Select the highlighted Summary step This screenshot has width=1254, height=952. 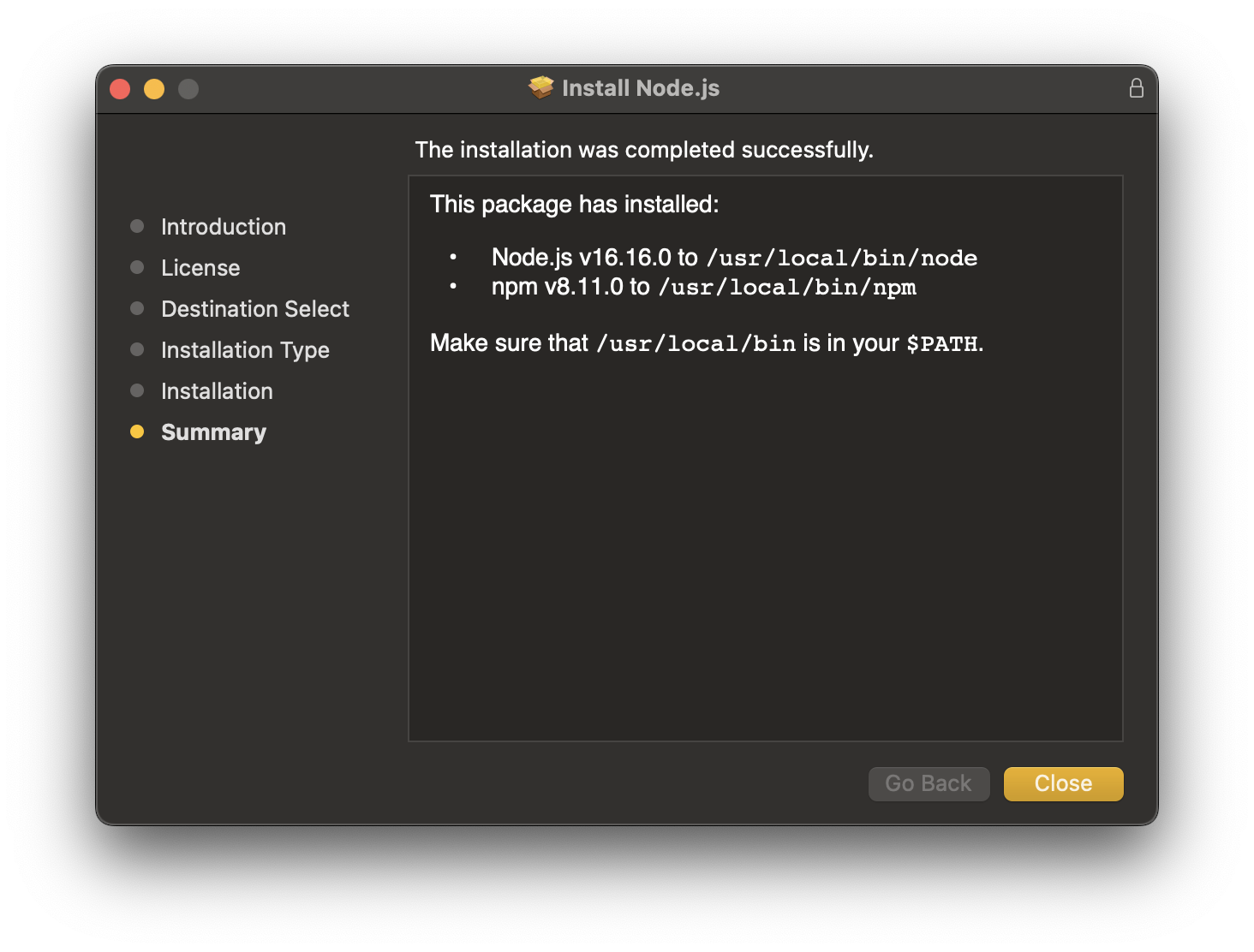coord(213,432)
